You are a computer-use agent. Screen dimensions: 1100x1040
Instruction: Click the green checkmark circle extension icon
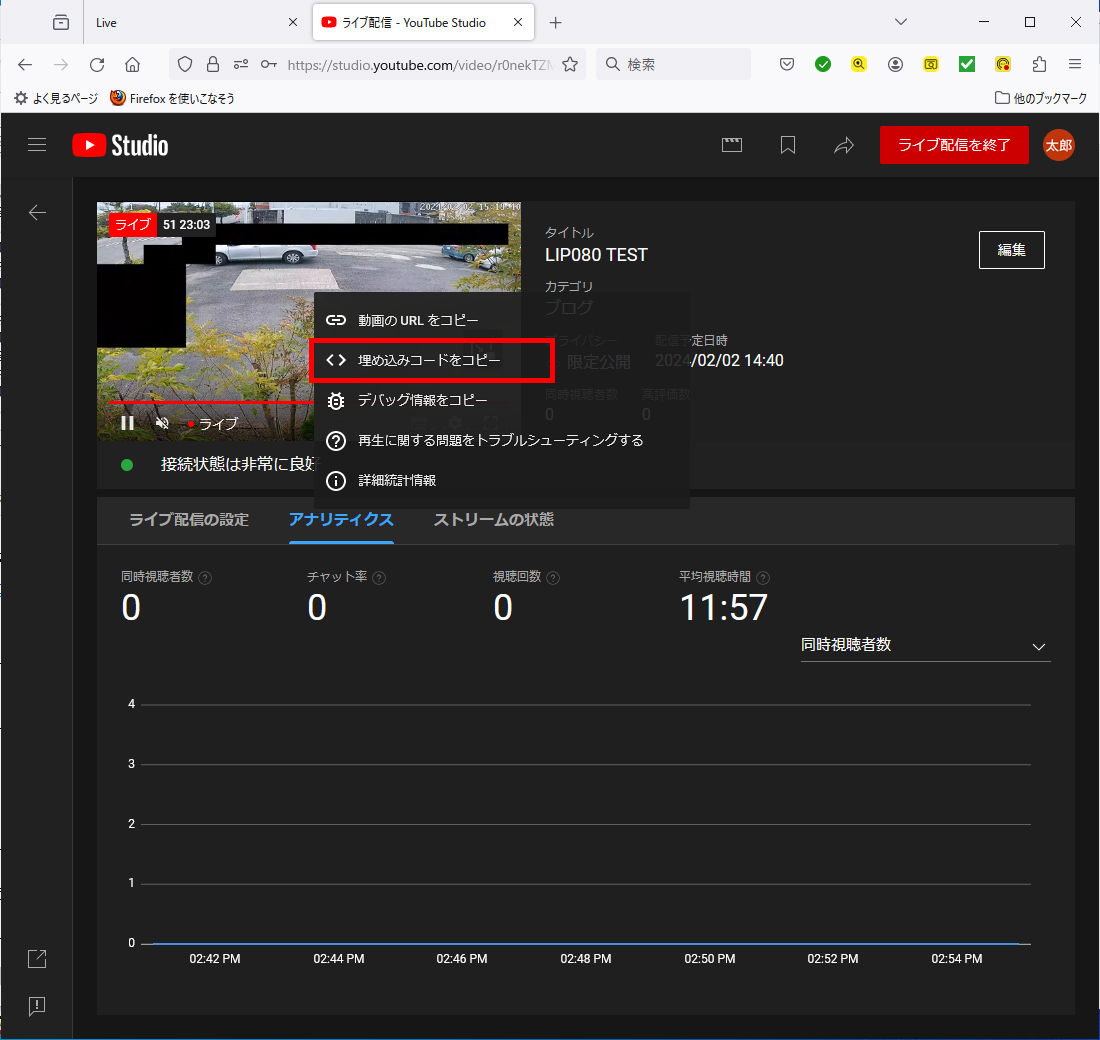click(823, 65)
